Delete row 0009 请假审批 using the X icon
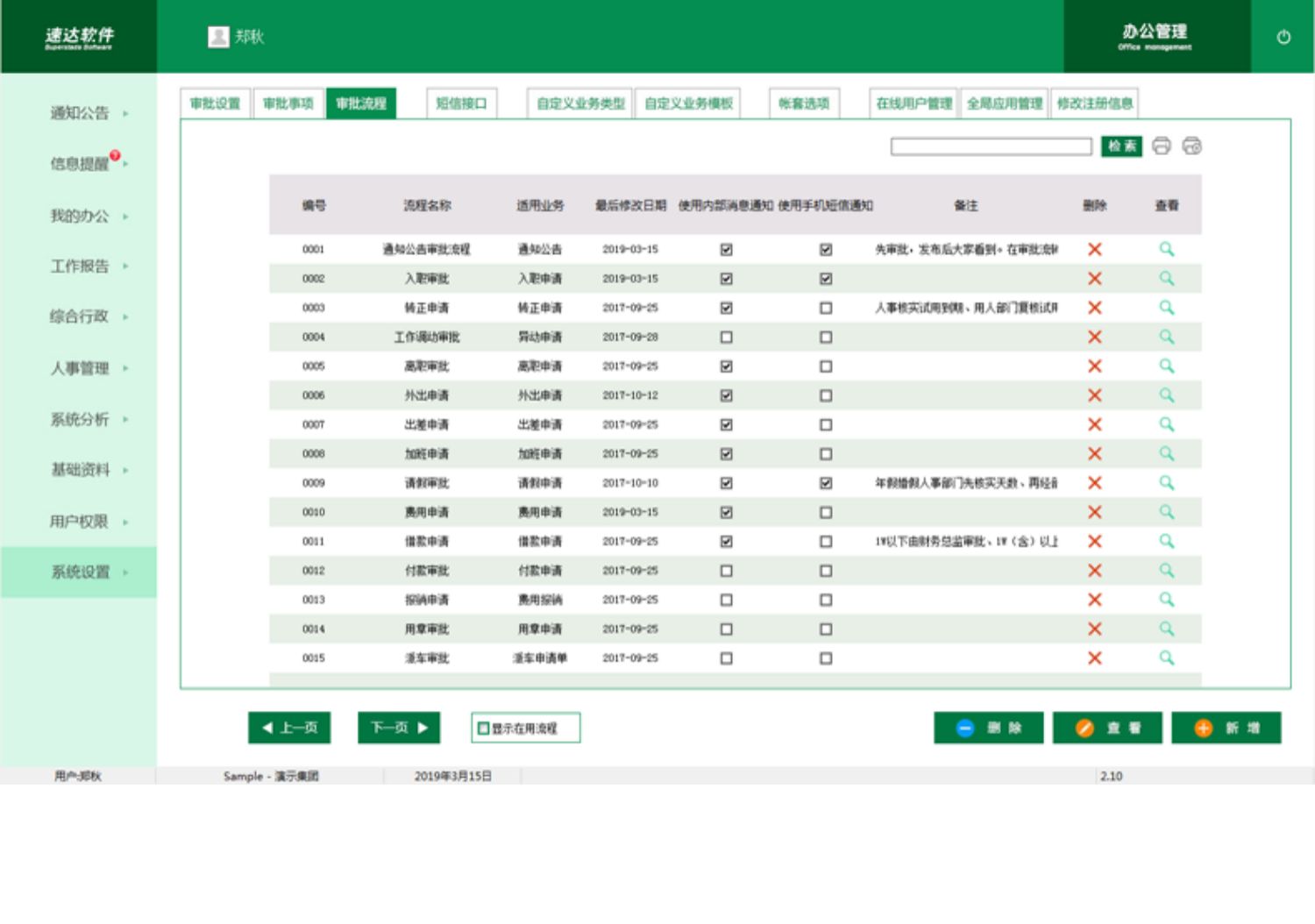1315x924 pixels. [1095, 483]
